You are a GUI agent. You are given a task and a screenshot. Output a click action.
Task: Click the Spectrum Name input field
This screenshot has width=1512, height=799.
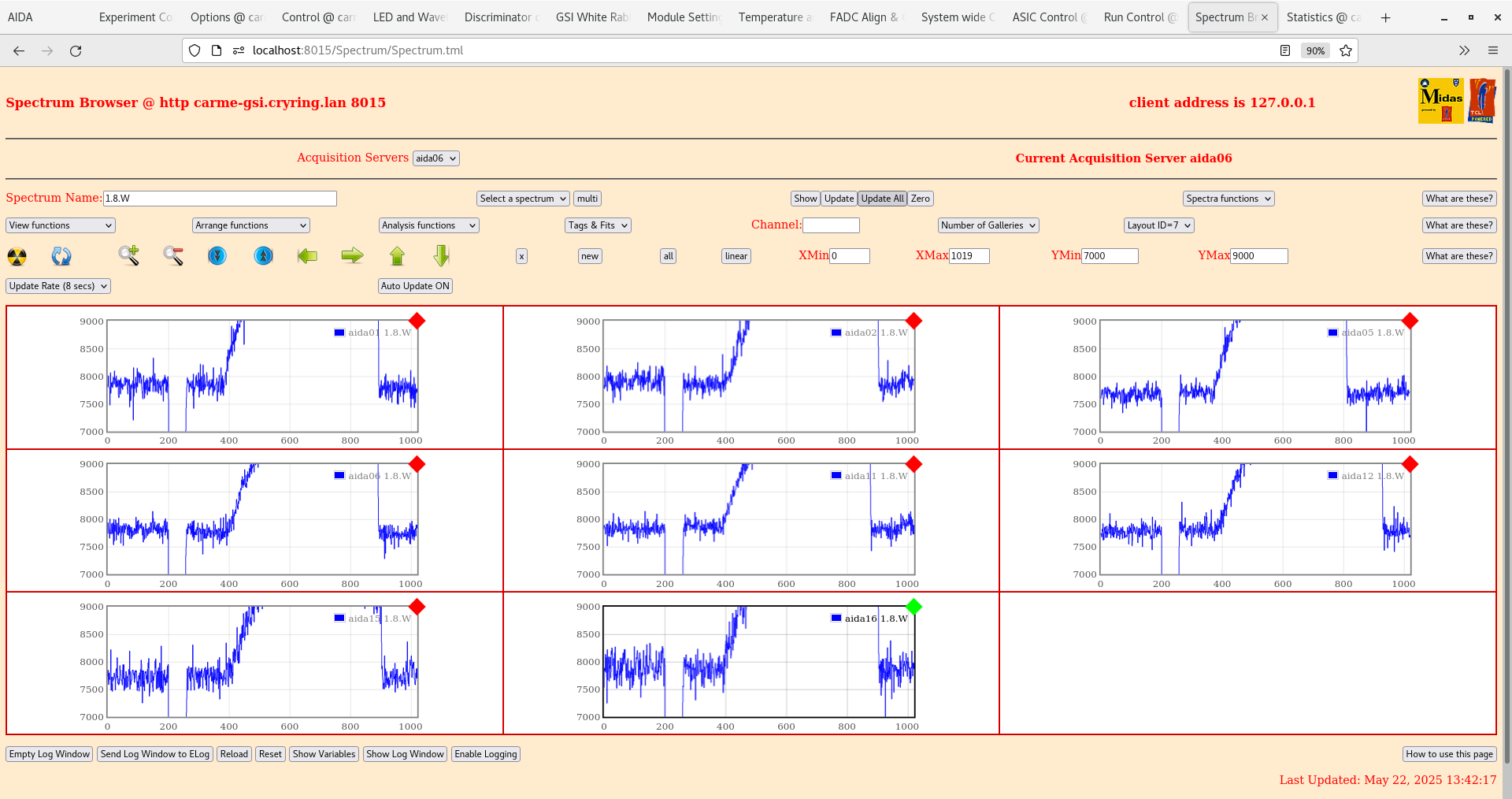(x=220, y=199)
